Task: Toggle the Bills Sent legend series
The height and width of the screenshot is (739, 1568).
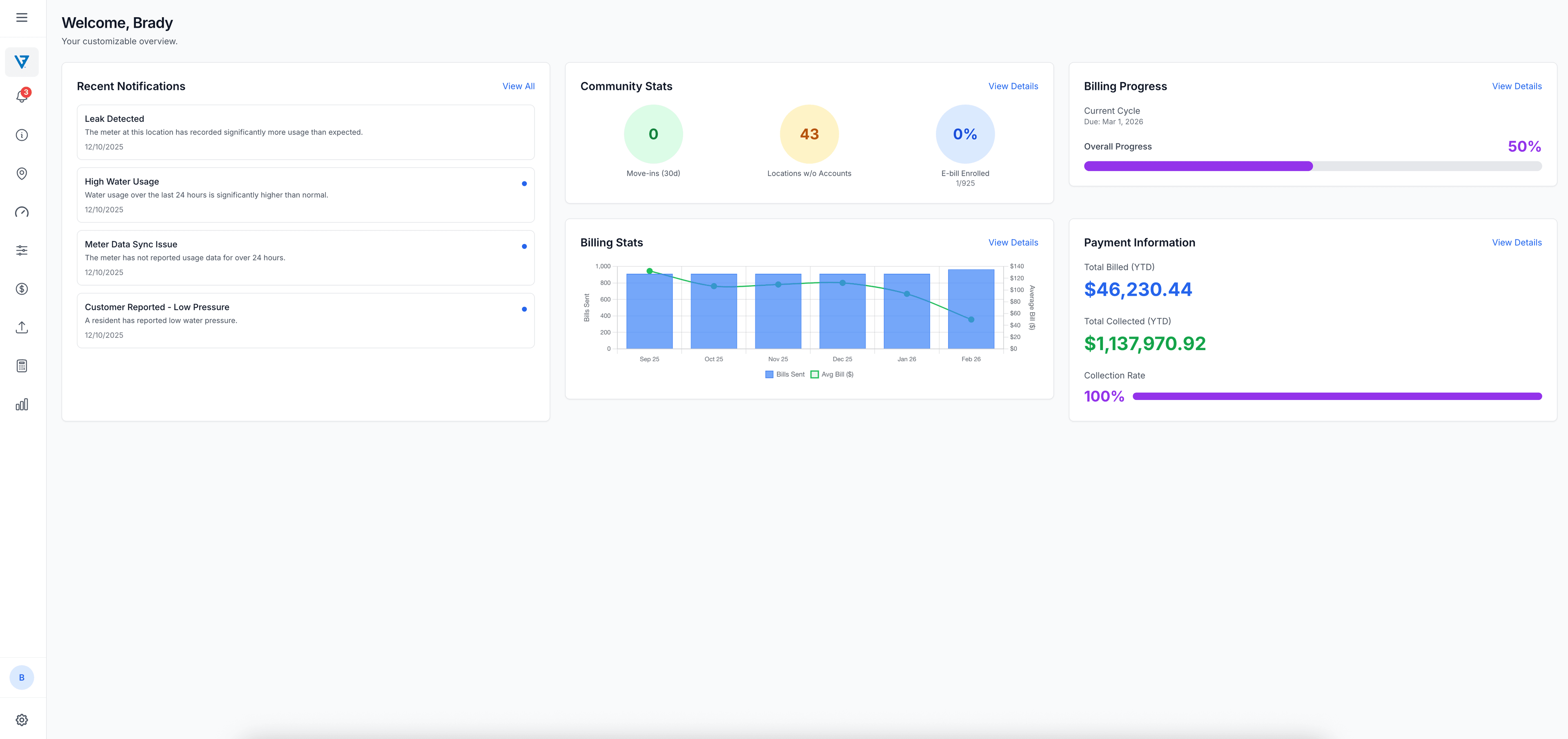Action: 784,374
